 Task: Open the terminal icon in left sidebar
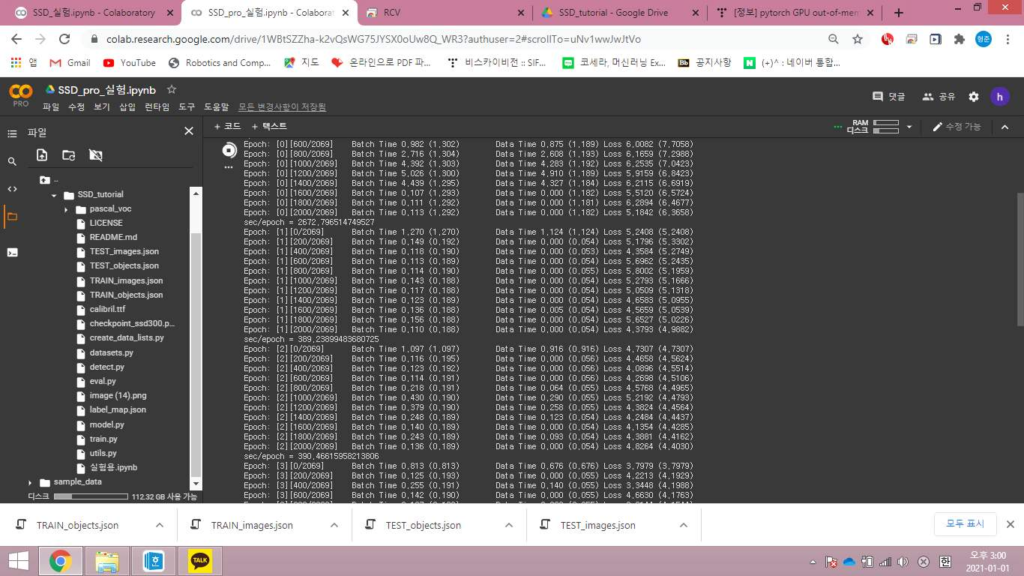12,252
